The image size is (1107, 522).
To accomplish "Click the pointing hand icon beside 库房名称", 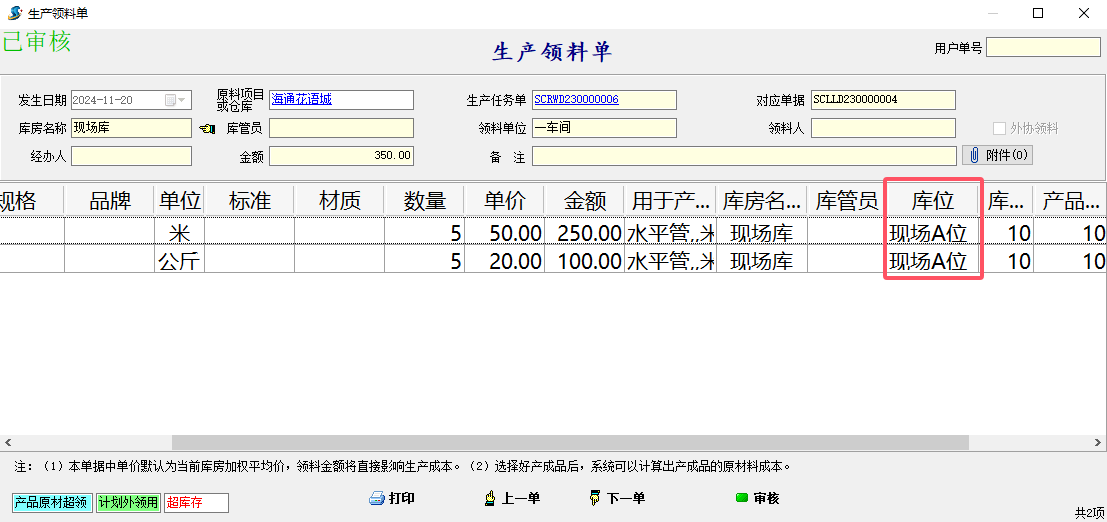I will (x=207, y=128).
